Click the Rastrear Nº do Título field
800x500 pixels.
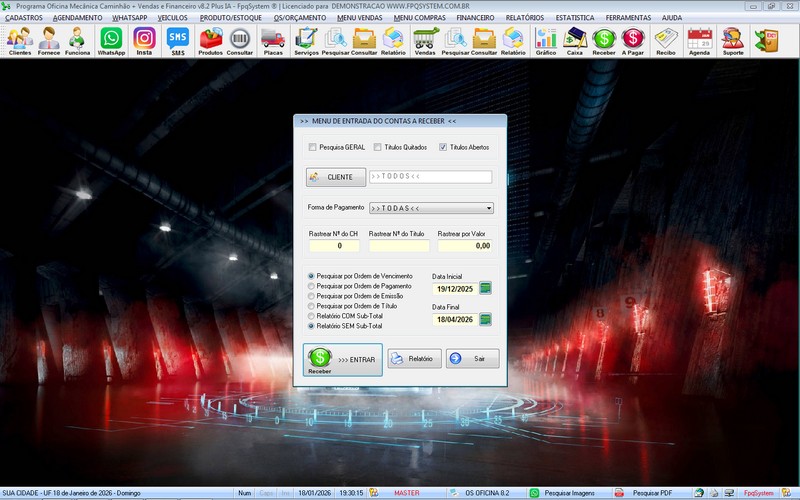pos(399,245)
